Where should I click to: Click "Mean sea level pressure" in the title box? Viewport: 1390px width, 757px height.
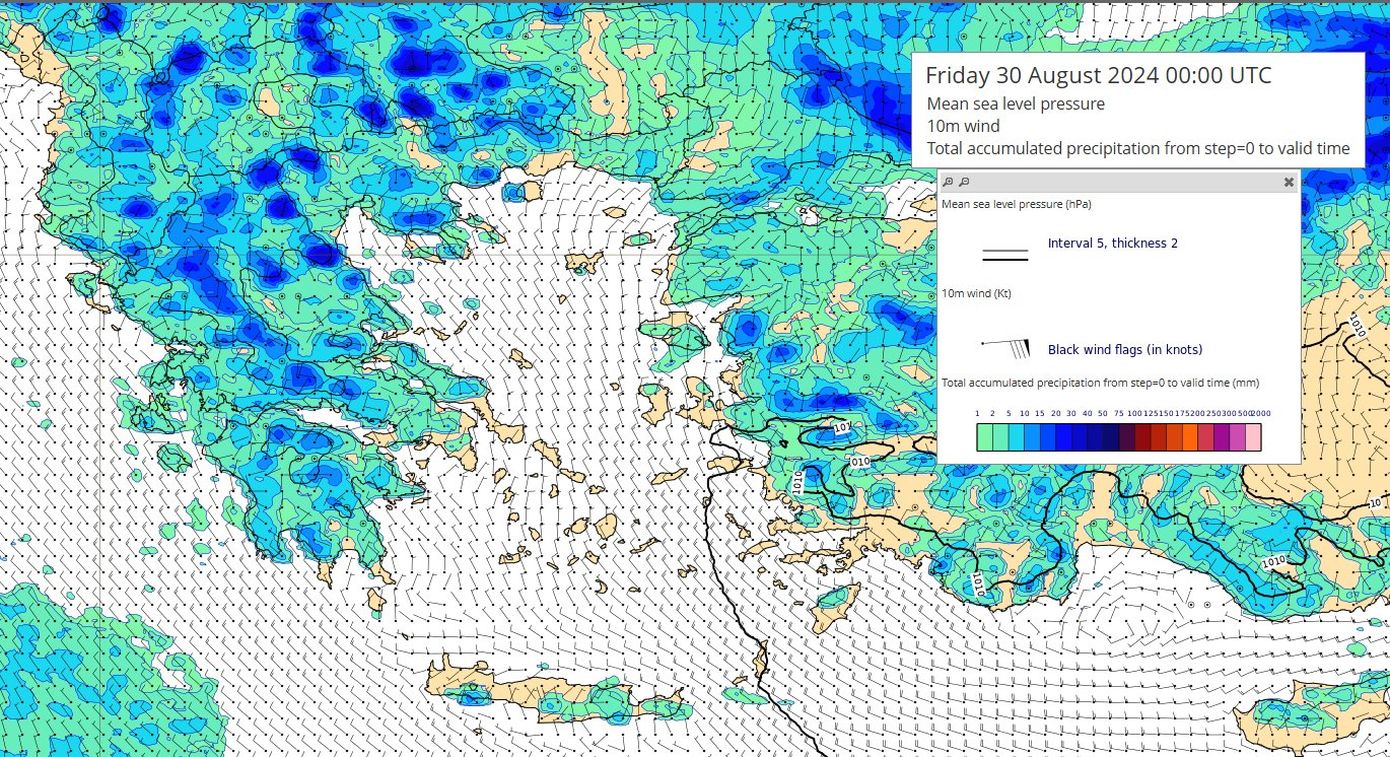(1015, 104)
